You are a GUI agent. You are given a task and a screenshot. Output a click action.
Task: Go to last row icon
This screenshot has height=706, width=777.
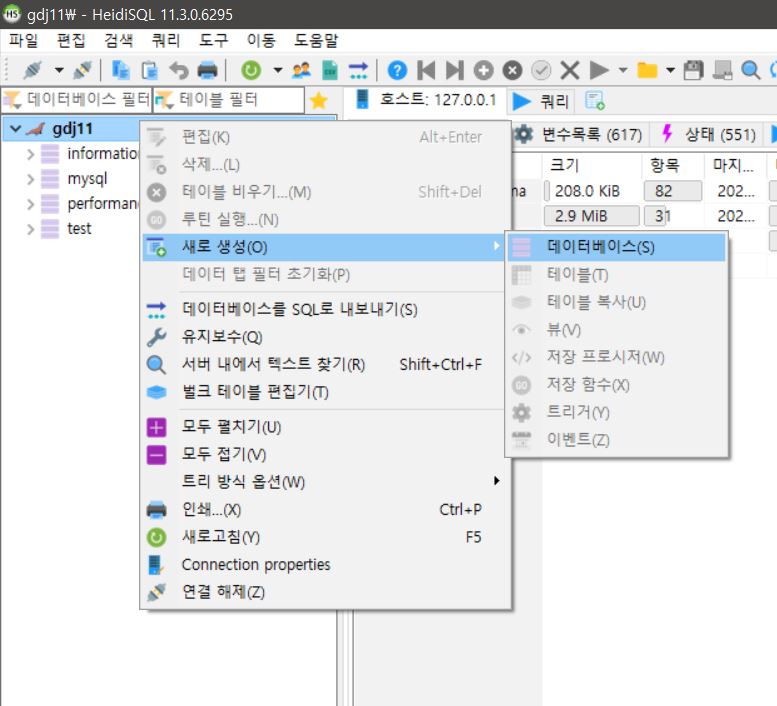[x=455, y=70]
